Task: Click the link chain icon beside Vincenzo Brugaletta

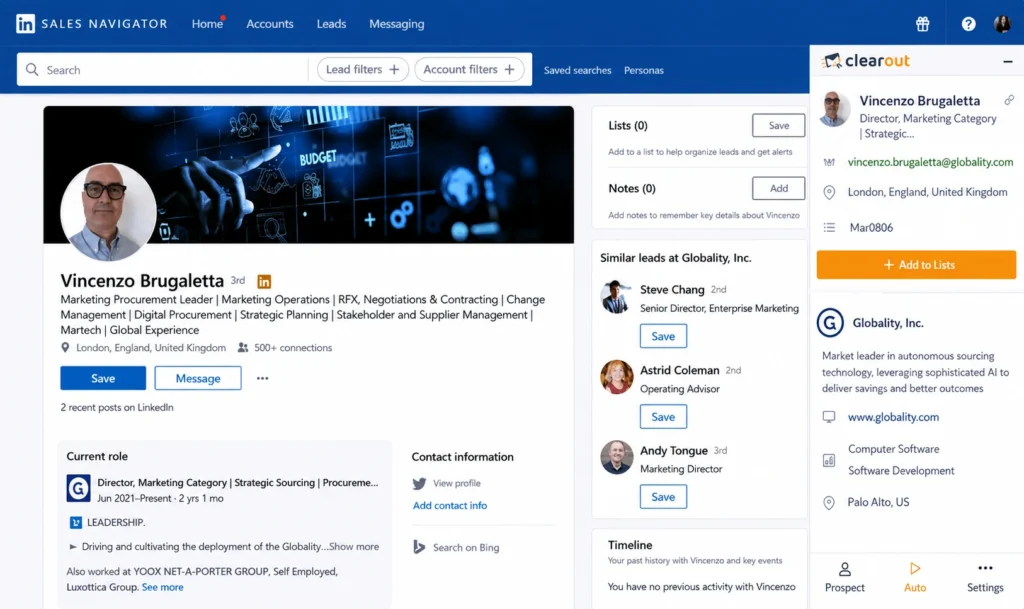Action: [1009, 100]
